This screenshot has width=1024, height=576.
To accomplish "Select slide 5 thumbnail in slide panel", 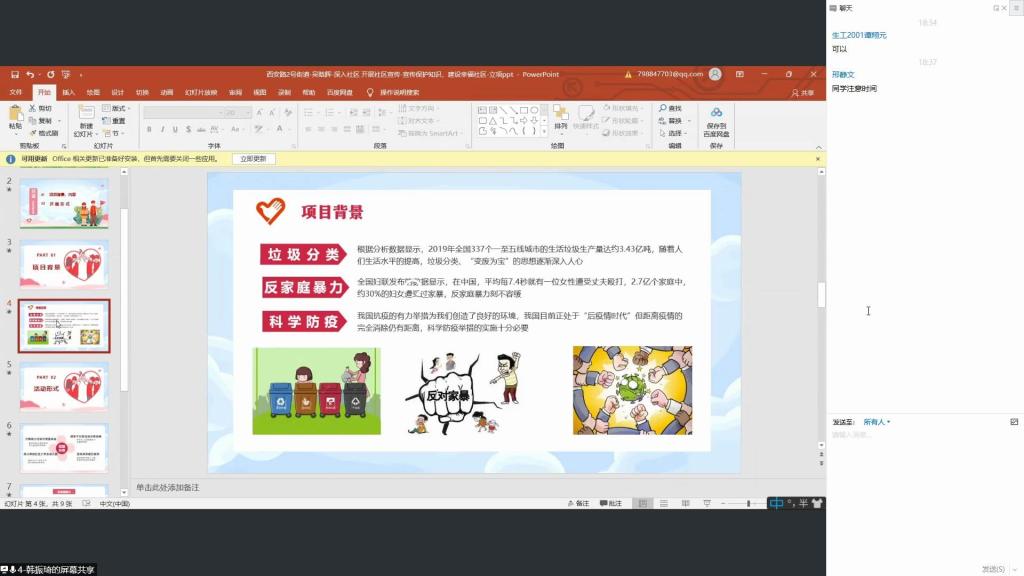I will [64, 386].
